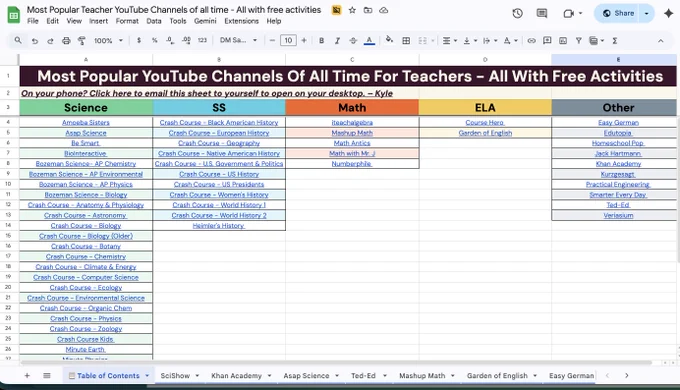
Task: Open filter views dropdown
Action: [x=597, y=40]
